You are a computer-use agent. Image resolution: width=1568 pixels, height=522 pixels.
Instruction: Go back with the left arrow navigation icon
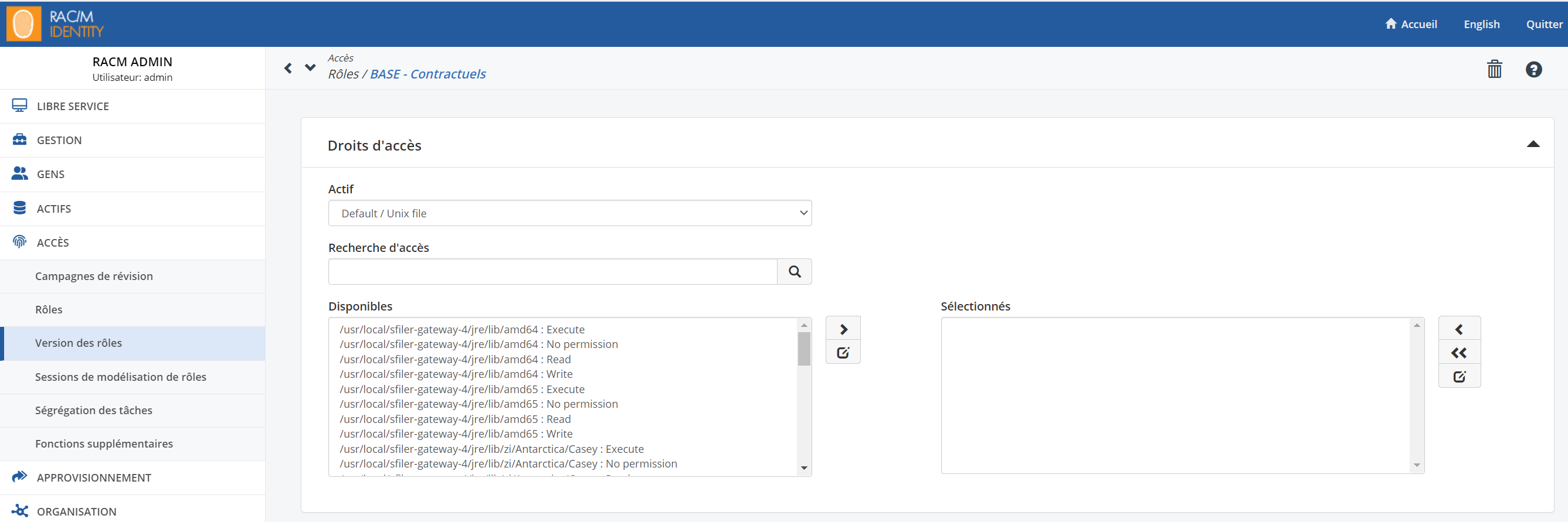[288, 68]
